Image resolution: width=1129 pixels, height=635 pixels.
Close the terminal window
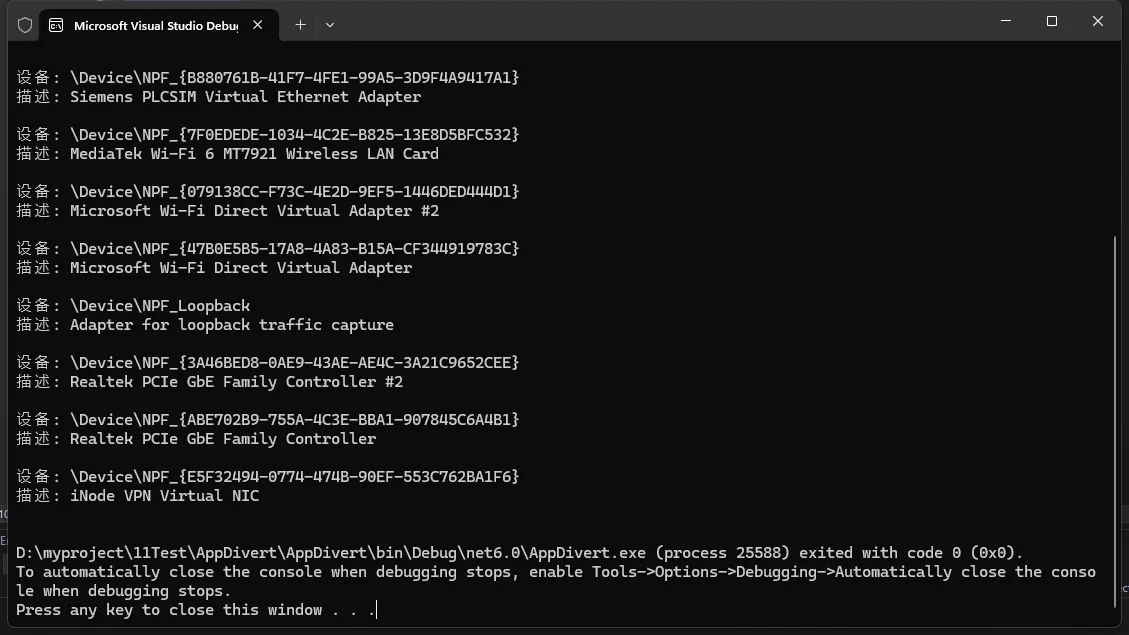pos(1098,21)
